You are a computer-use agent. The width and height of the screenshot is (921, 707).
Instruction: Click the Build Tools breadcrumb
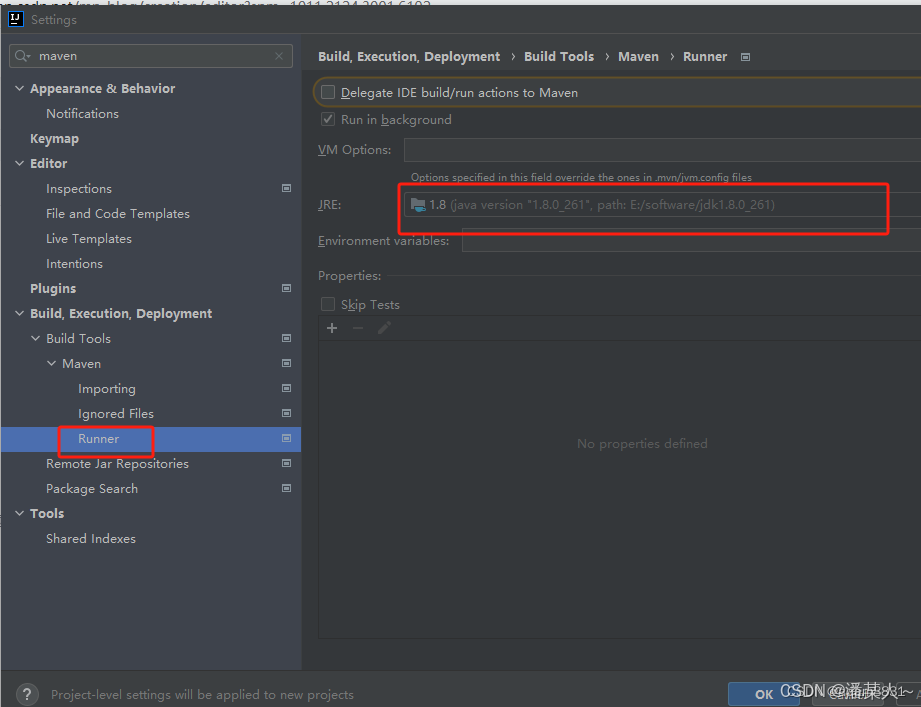coord(559,56)
